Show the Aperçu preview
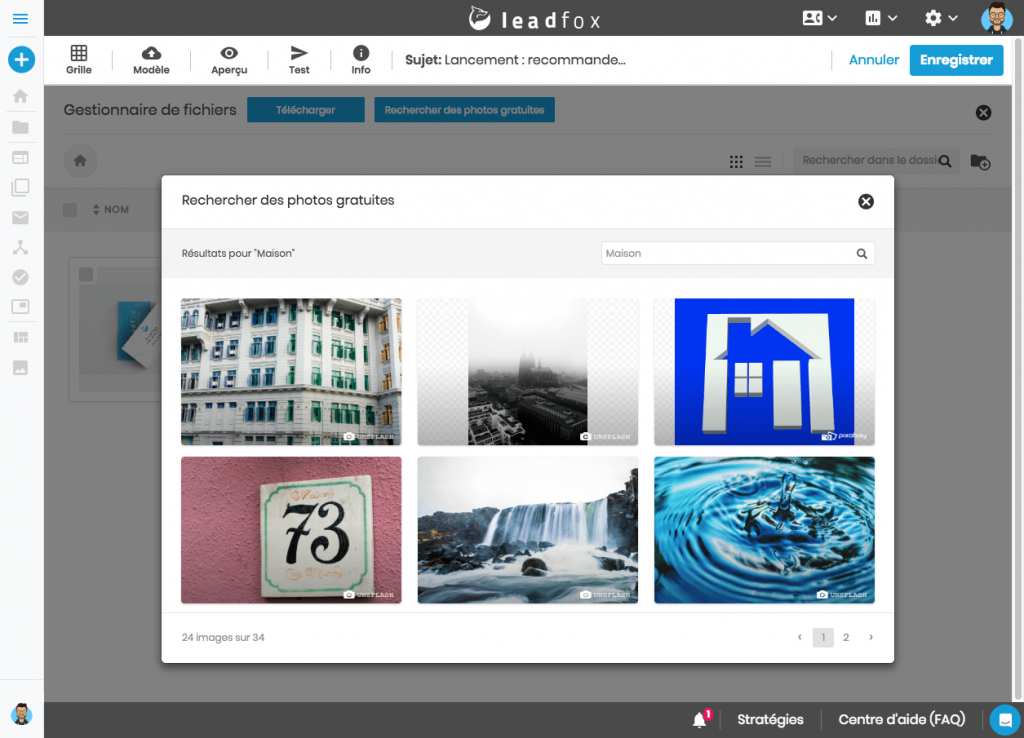Viewport: 1024px width, 738px height. point(229,59)
